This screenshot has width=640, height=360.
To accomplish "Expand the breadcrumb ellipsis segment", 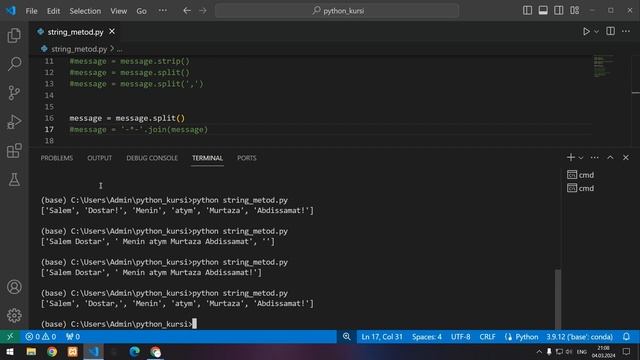I will click(120, 49).
